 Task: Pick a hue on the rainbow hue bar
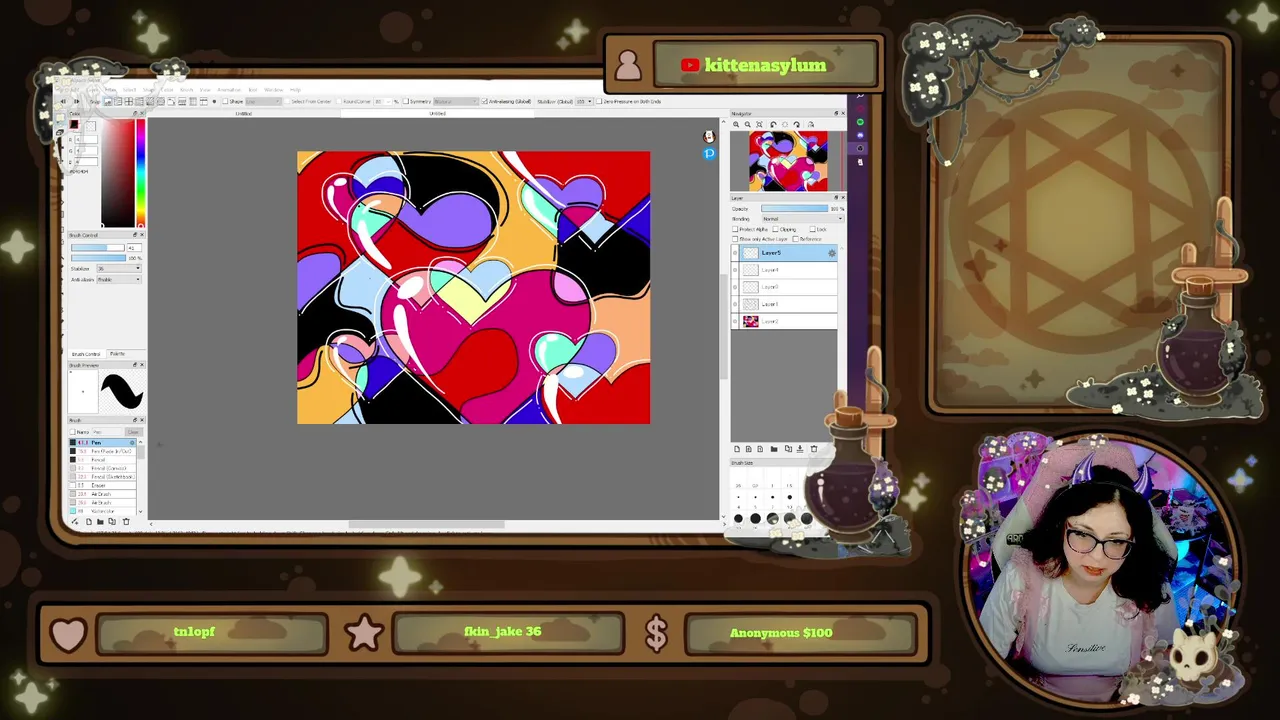[140, 172]
